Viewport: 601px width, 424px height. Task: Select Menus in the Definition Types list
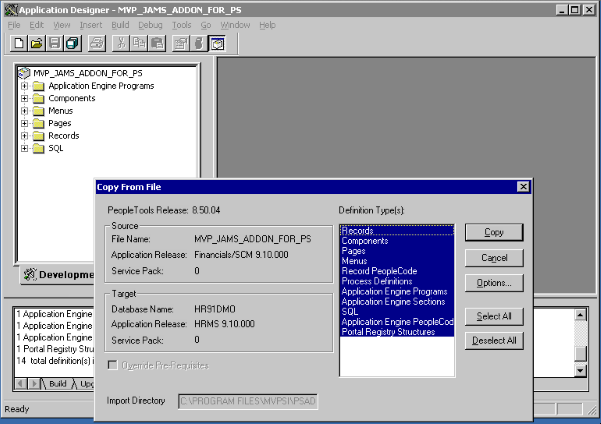coord(397,261)
